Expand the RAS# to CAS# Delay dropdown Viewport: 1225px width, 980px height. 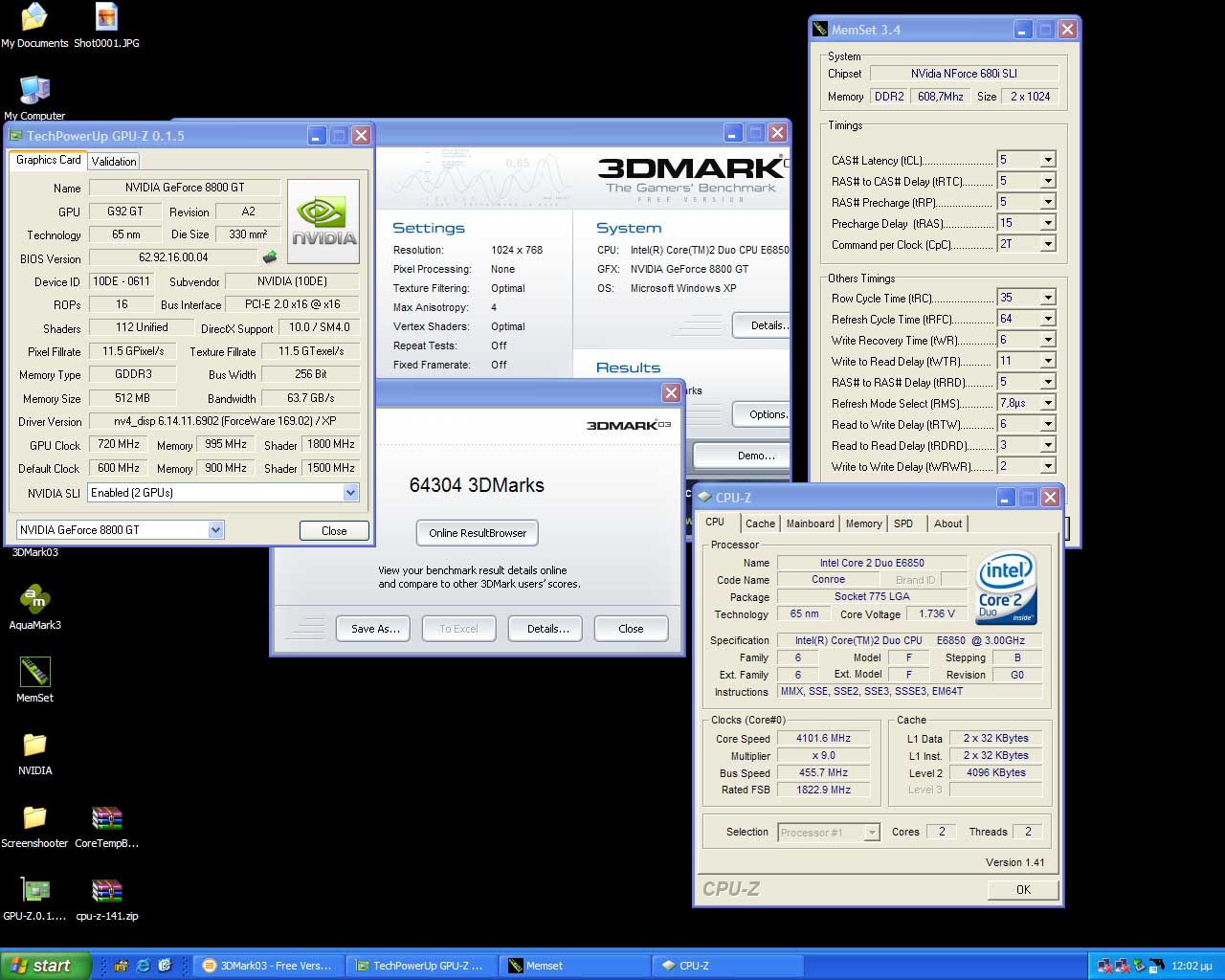pyautogui.click(x=1048, y=181)
